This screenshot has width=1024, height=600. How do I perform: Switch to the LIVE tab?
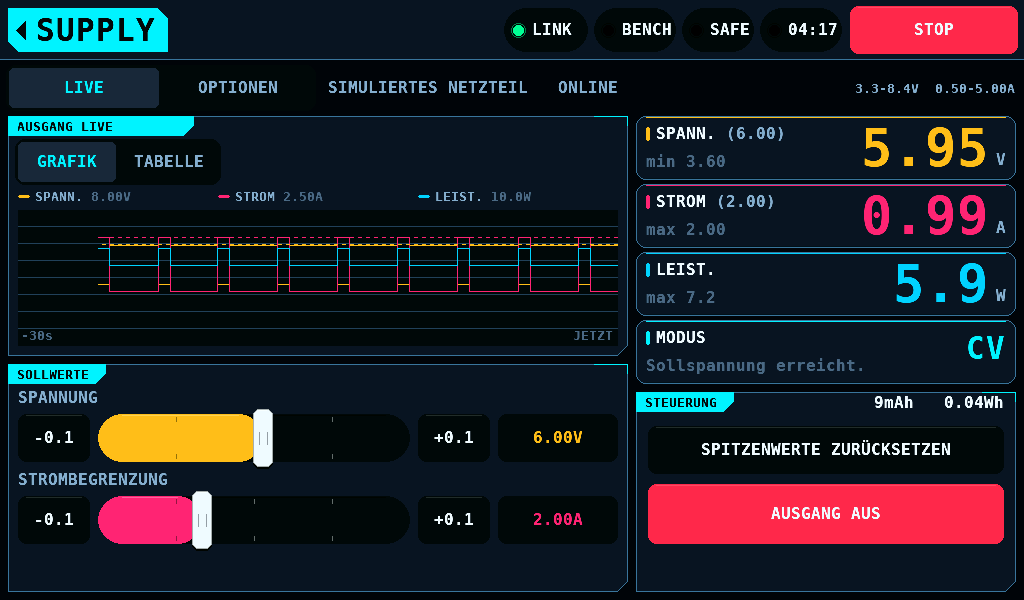(84, 87)
